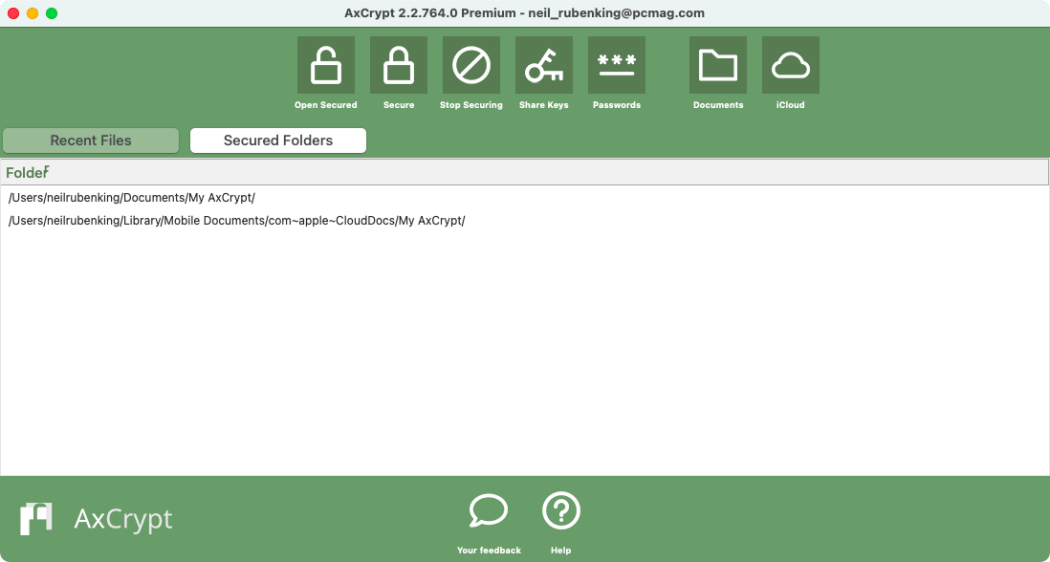Image resolution: width=1050 pixels, height=562 pixels.
Task: Sort by the Folder column header
Action: 524,172
